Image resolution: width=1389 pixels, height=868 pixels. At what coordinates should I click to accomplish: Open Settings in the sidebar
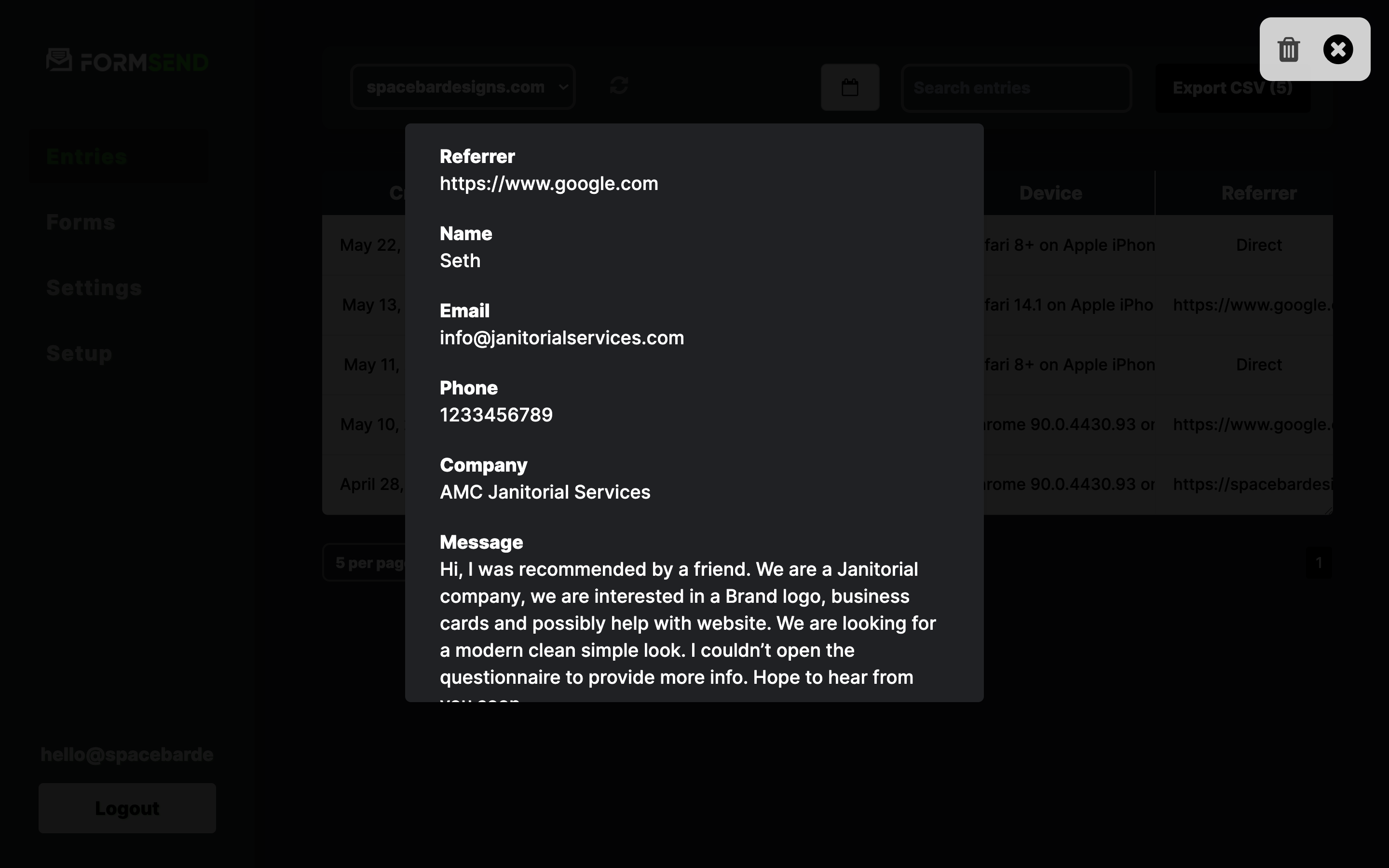(94, 287)
